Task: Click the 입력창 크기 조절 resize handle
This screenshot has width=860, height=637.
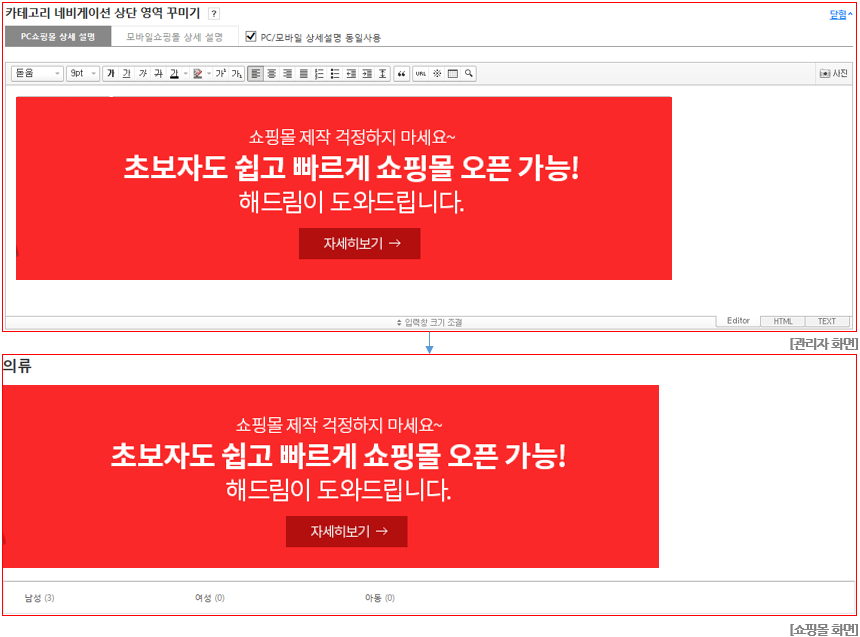Action: tap(429, 323)
